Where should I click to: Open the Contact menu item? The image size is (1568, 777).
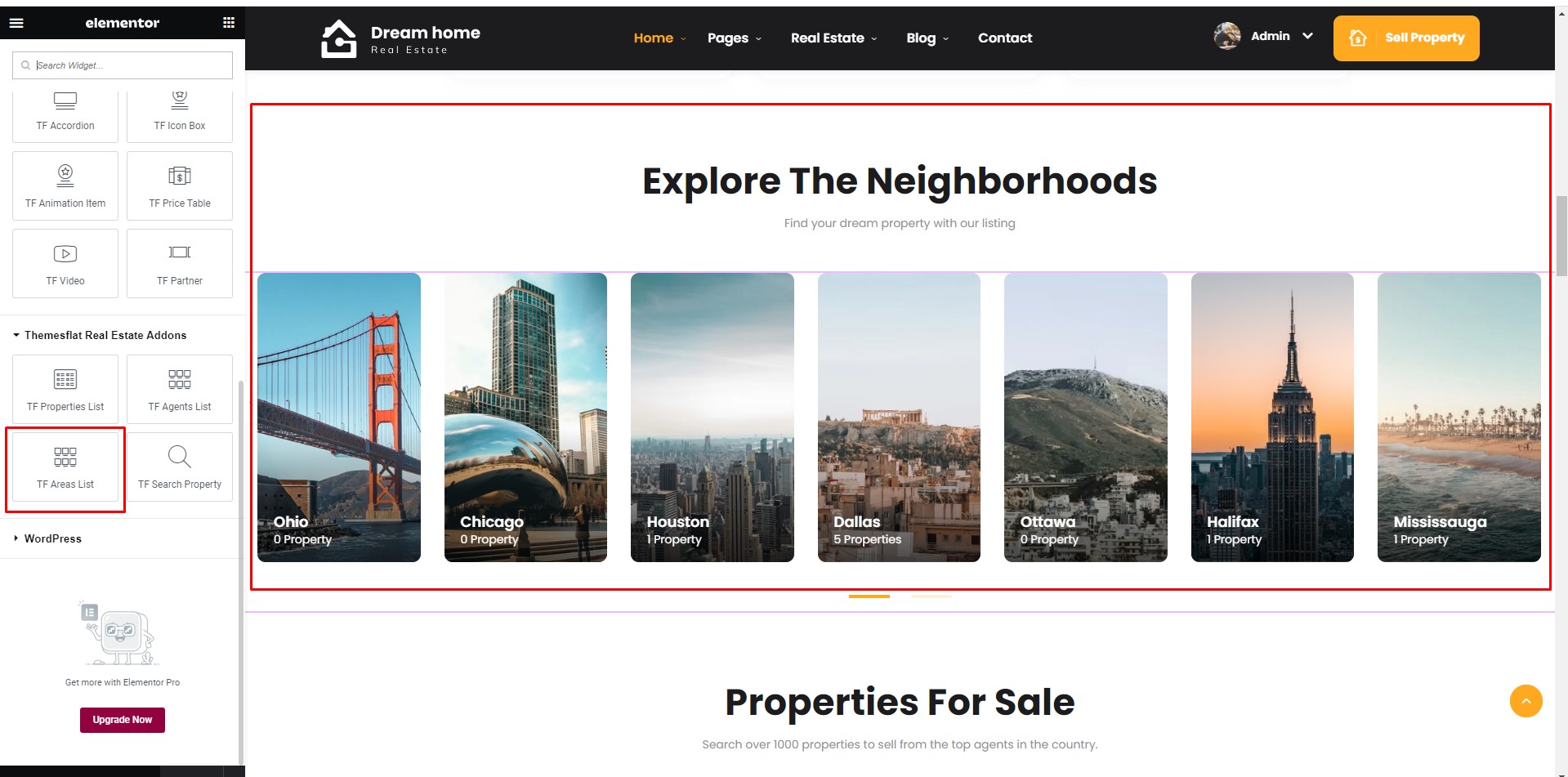tap(1005, 38)
